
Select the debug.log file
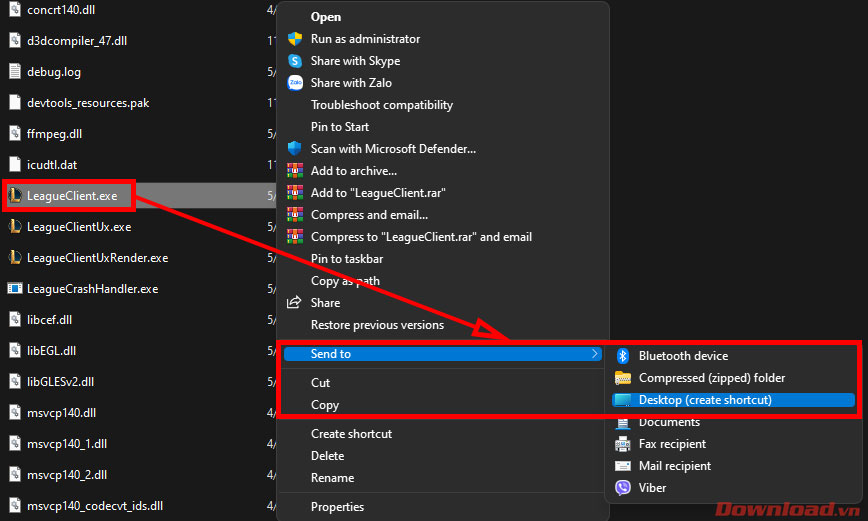tap(54, 72)
